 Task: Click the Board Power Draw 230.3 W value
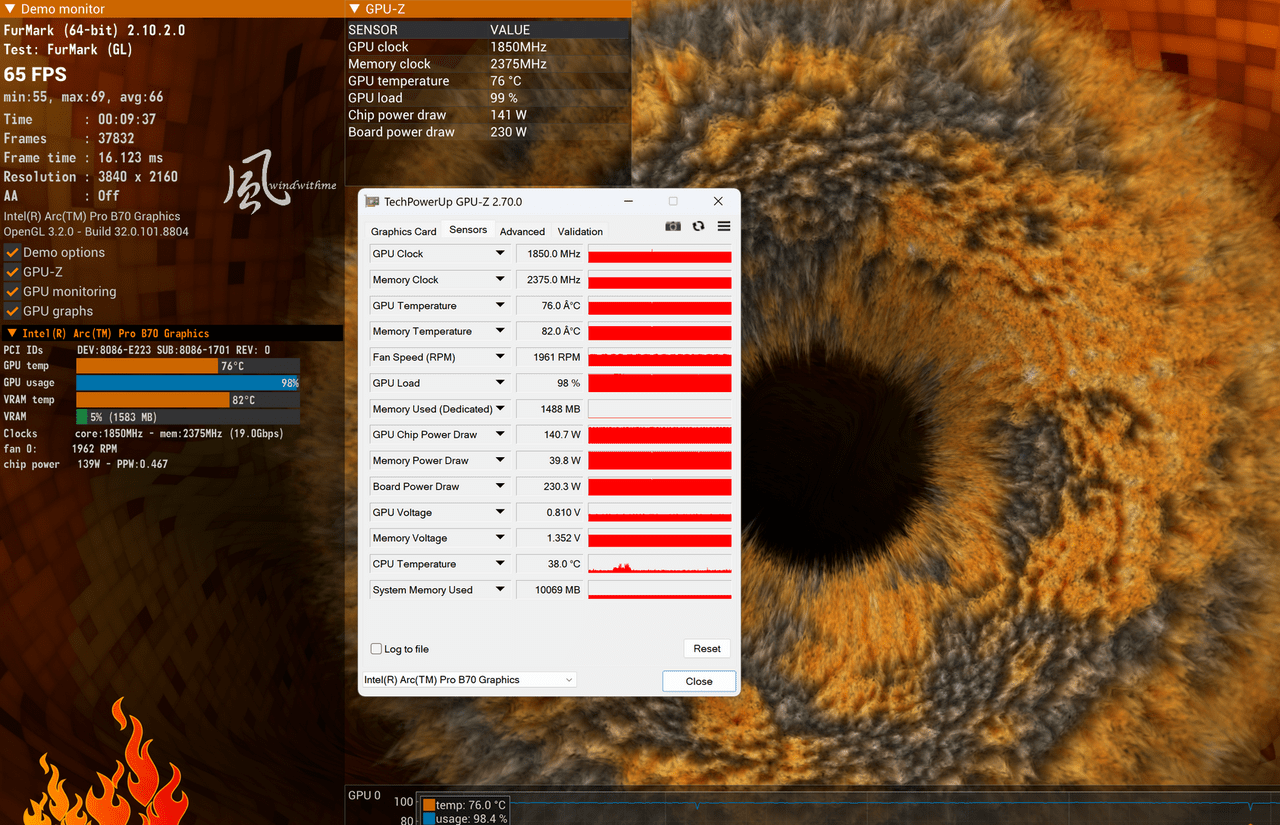pyautogui.click(x=549, y=487)
